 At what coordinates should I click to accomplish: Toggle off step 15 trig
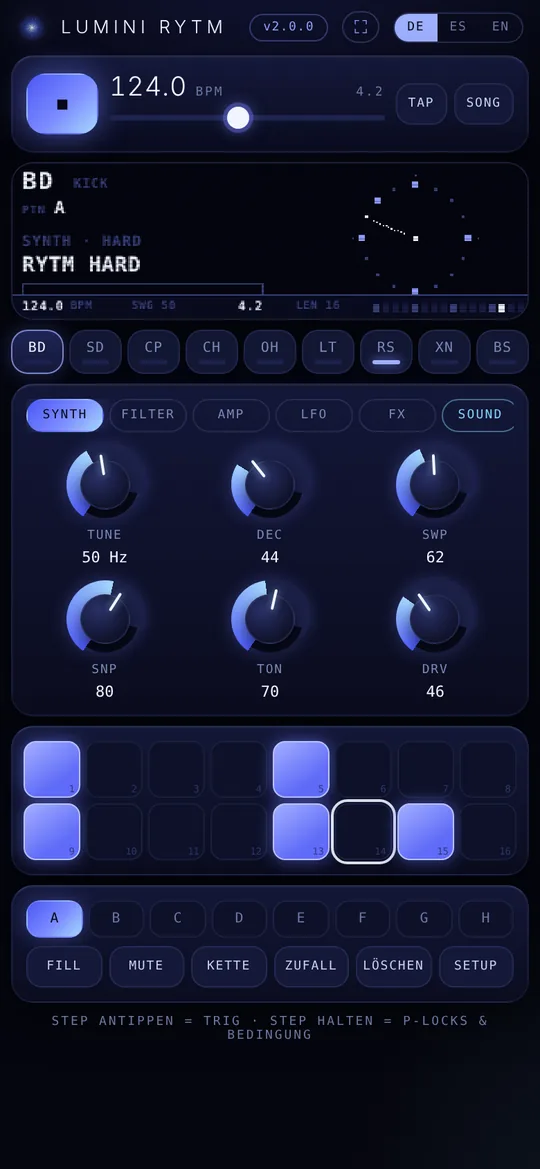pyautogui.click(x=426, y=831)
